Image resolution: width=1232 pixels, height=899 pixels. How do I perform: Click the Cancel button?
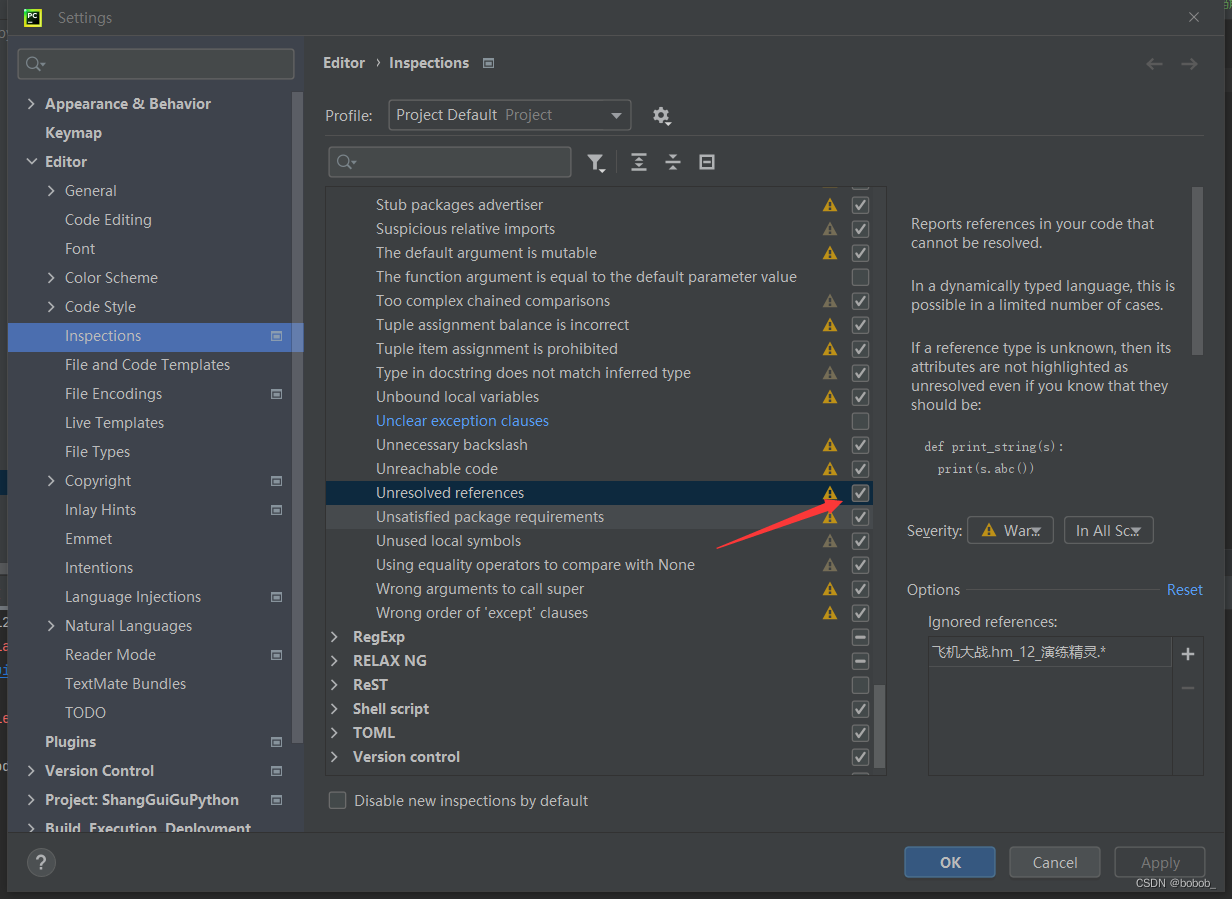pos(1055,862)
